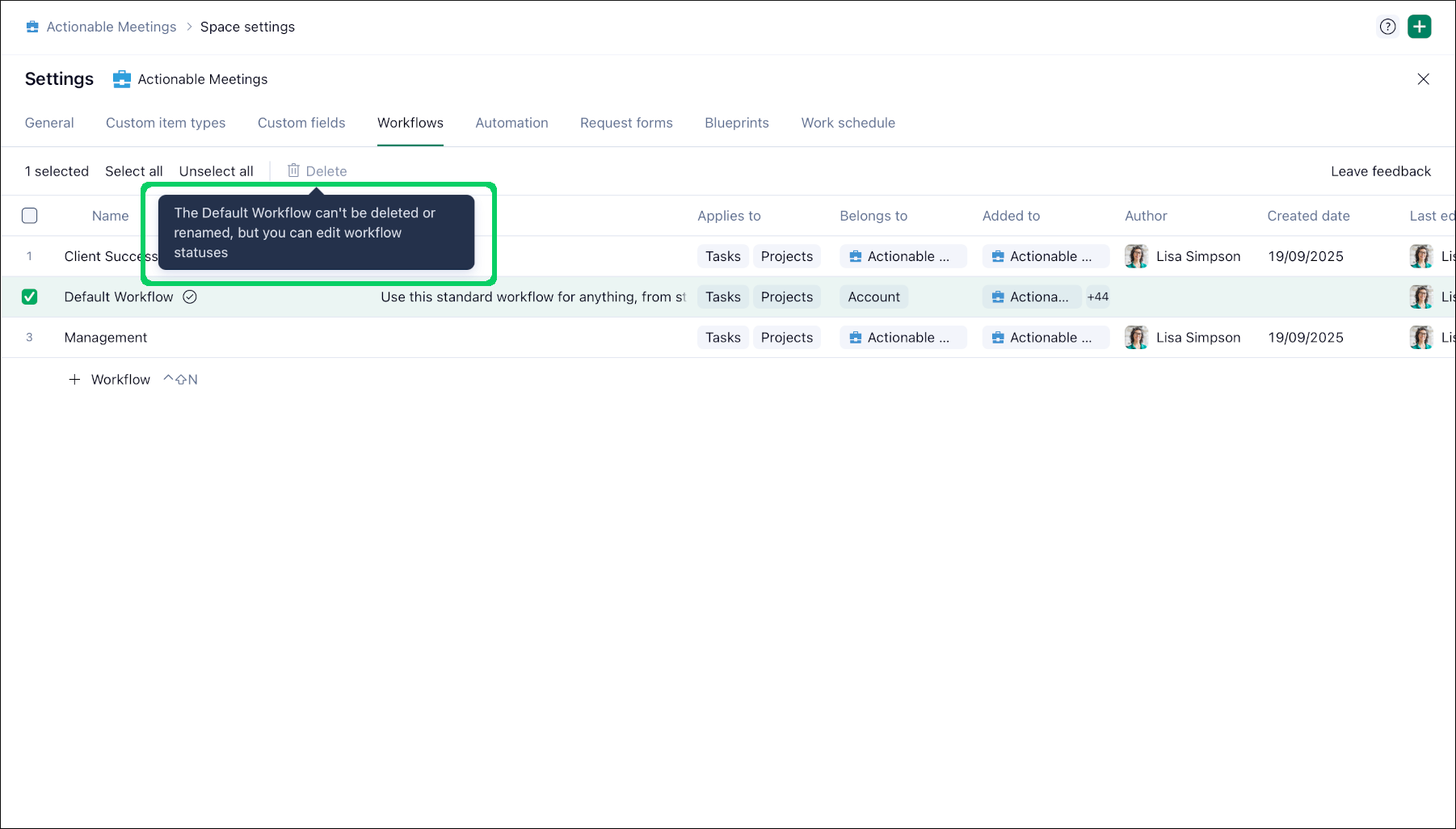This screenshot has height=829, width=1456.
Task: Click Unselect all
Action: pos(216,171)
